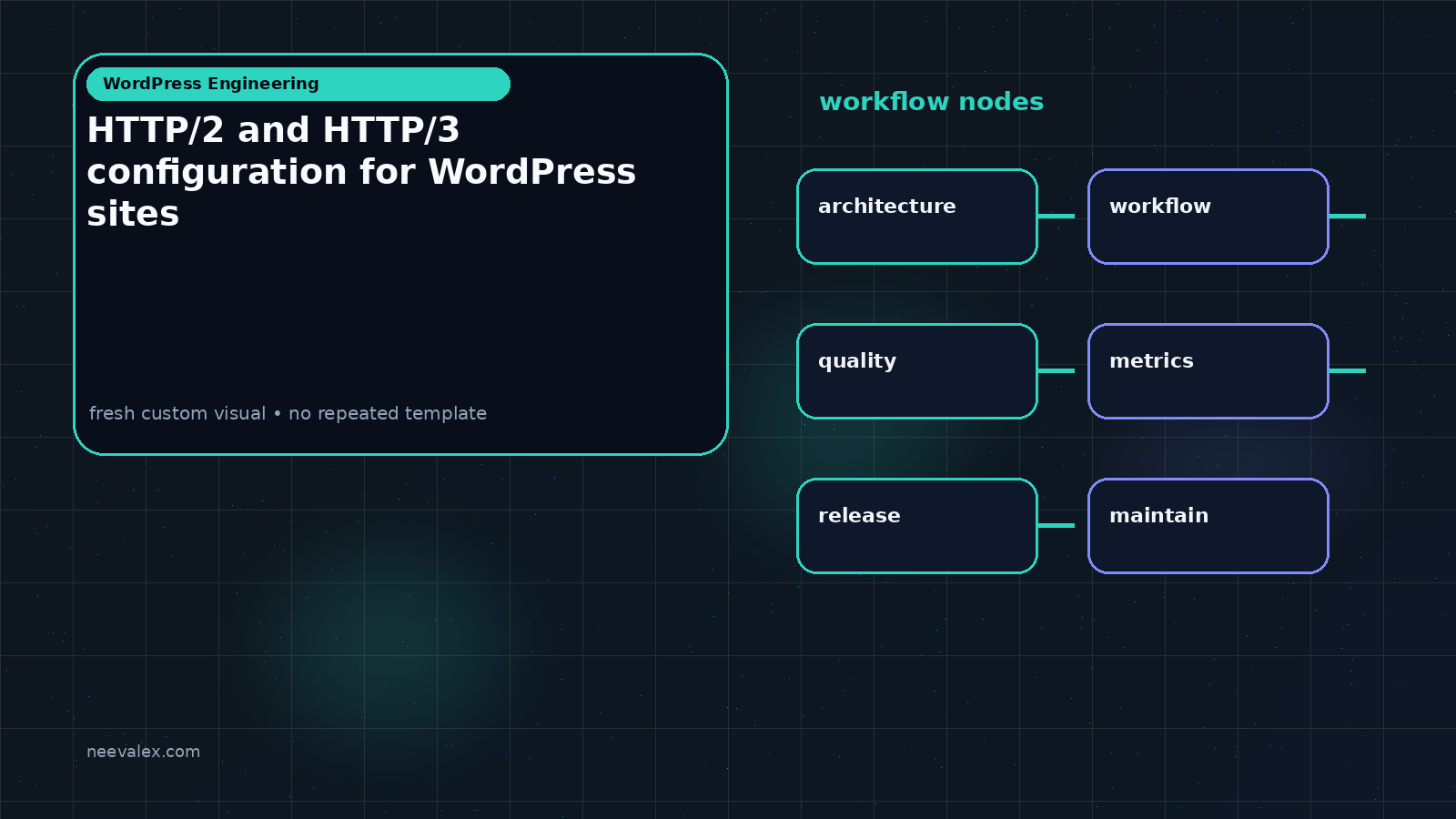Click the WordPress Engineering badge

(298, 84)
